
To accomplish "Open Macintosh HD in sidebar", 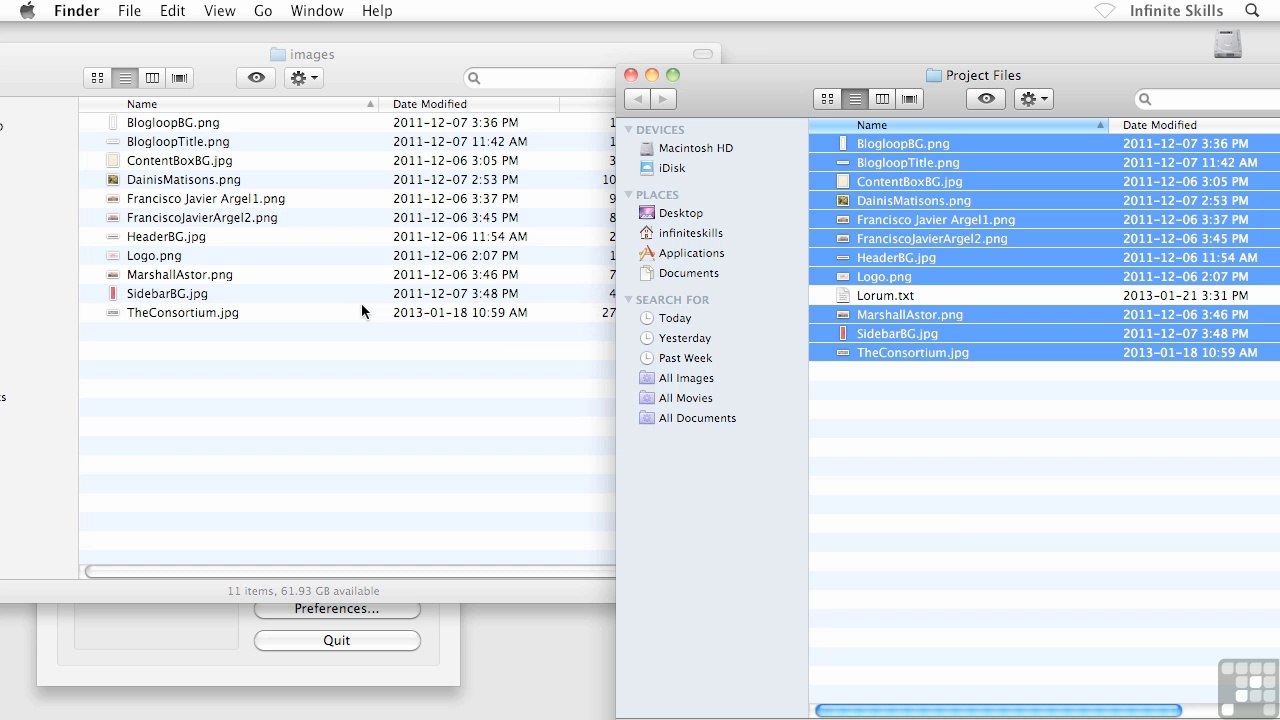I will pyautogui.click(x=686, y=148).
